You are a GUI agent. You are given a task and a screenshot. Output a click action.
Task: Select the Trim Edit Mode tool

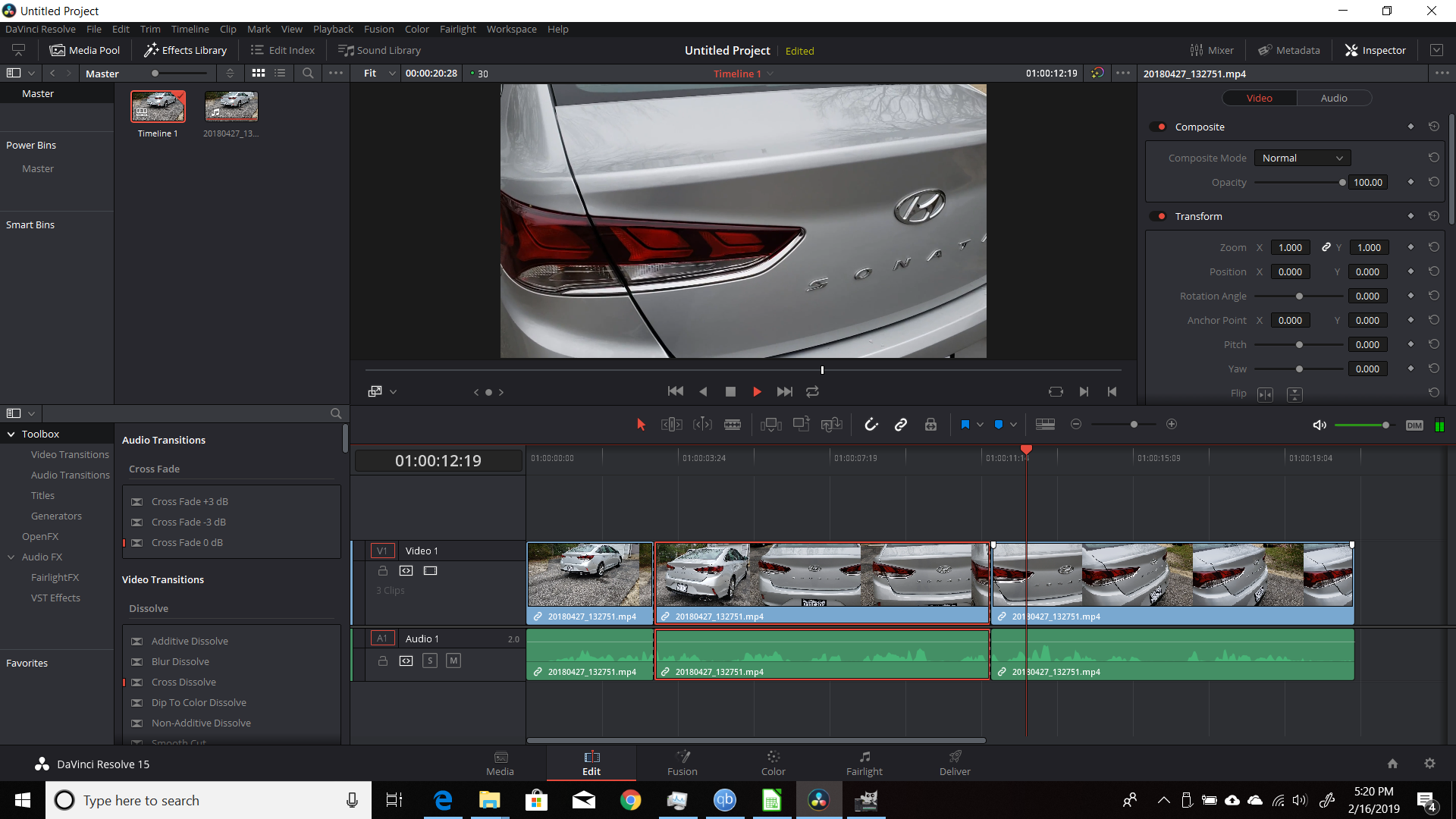tap(672, 425)
